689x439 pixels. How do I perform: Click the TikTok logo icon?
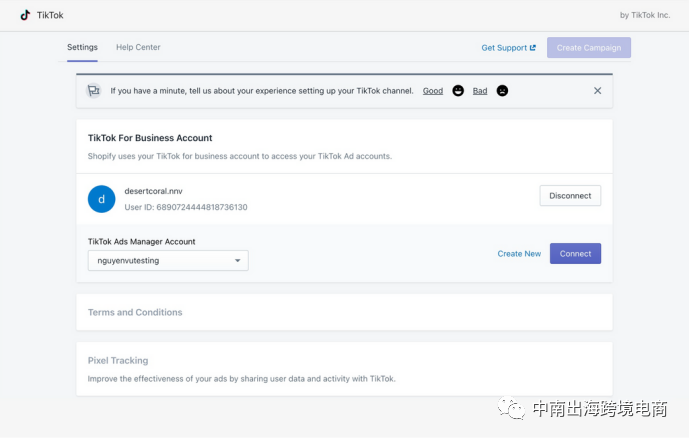(25, 15)
